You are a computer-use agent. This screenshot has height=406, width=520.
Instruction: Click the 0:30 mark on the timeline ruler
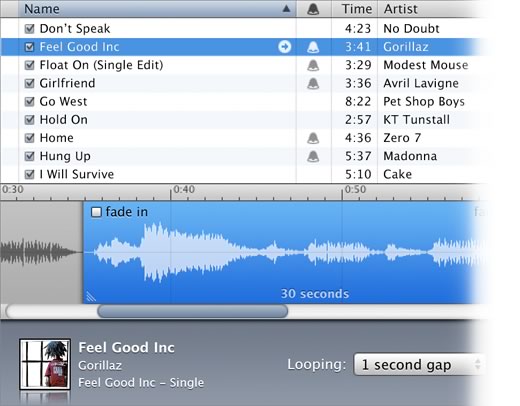tap(13, 190)
